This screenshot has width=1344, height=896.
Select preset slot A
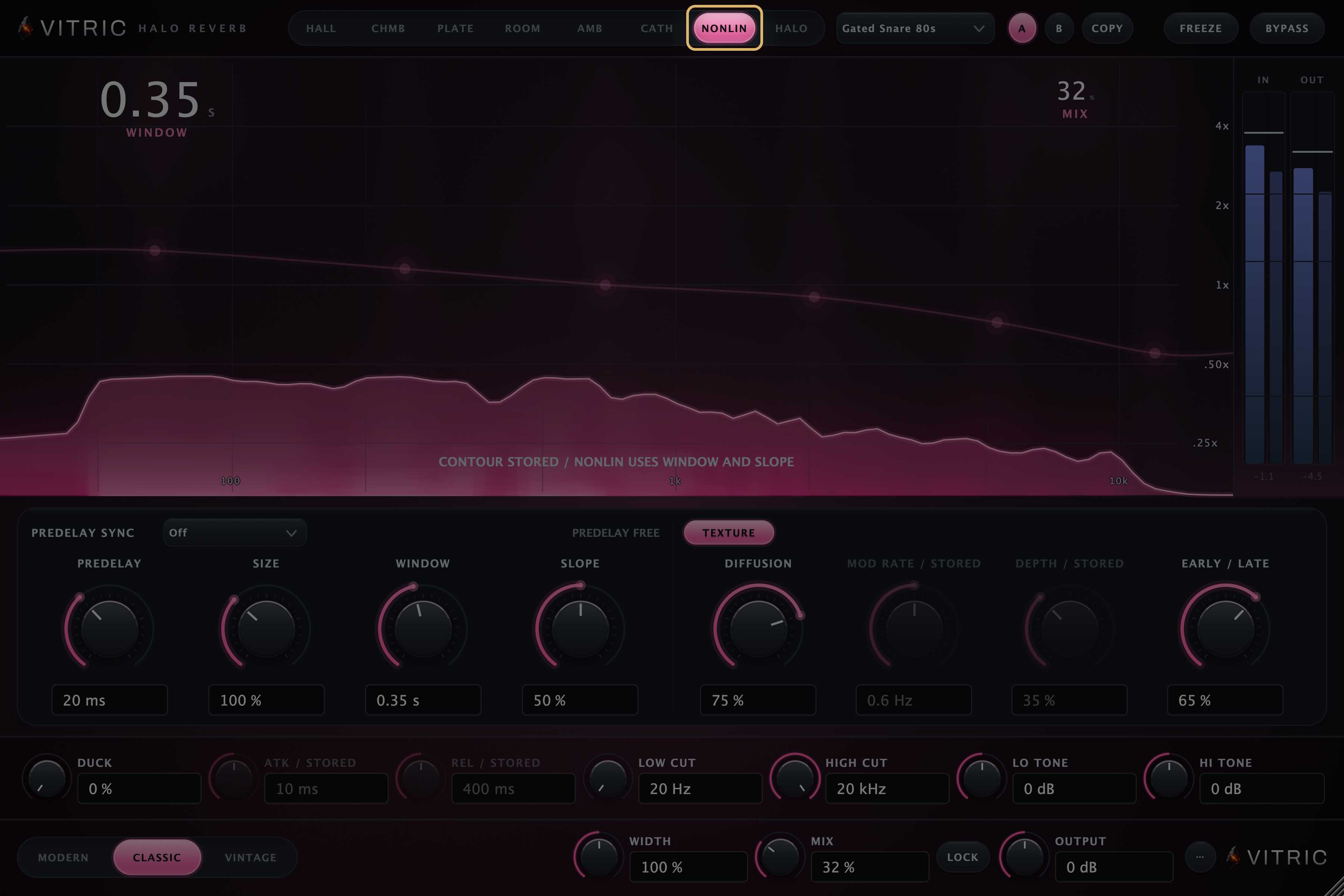[1022, 28]
